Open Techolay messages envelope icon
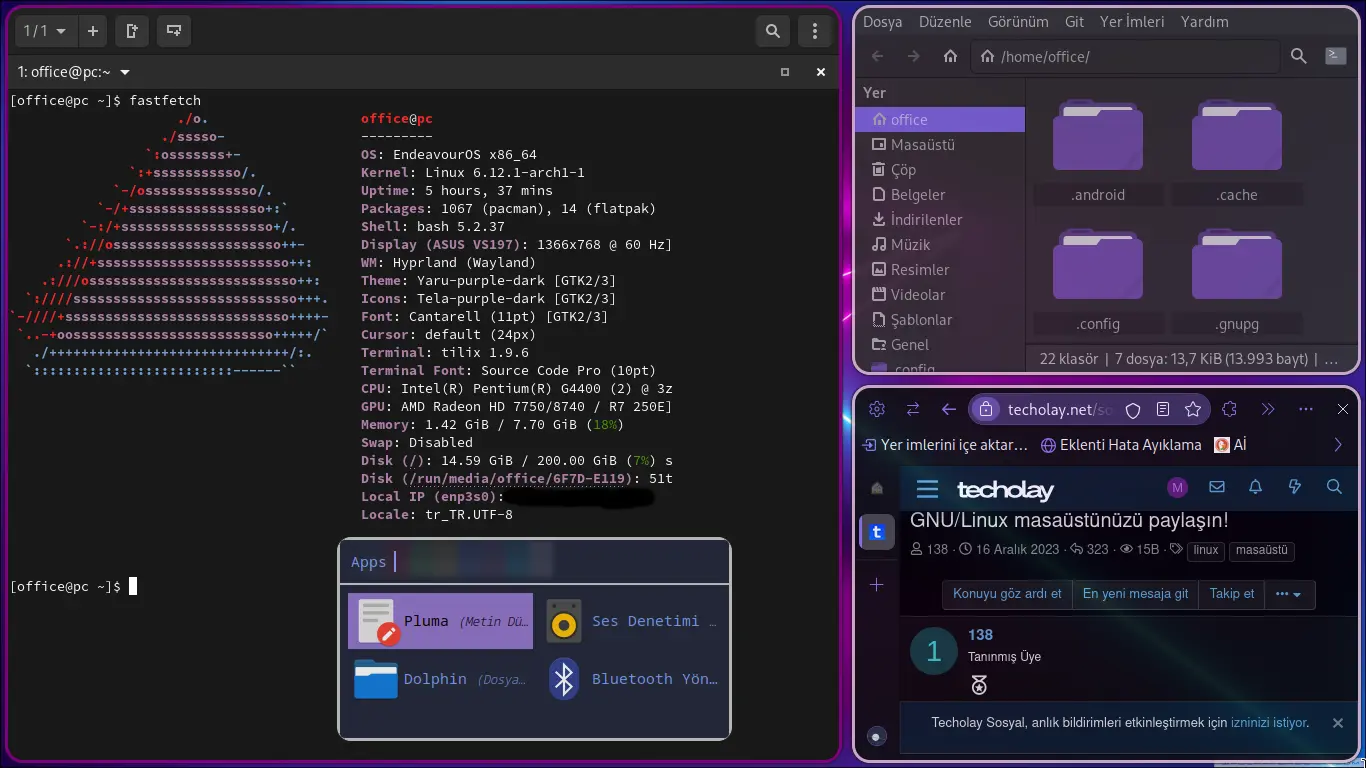Screen dimensions: 1366x768 click(x=1217, y=487)
